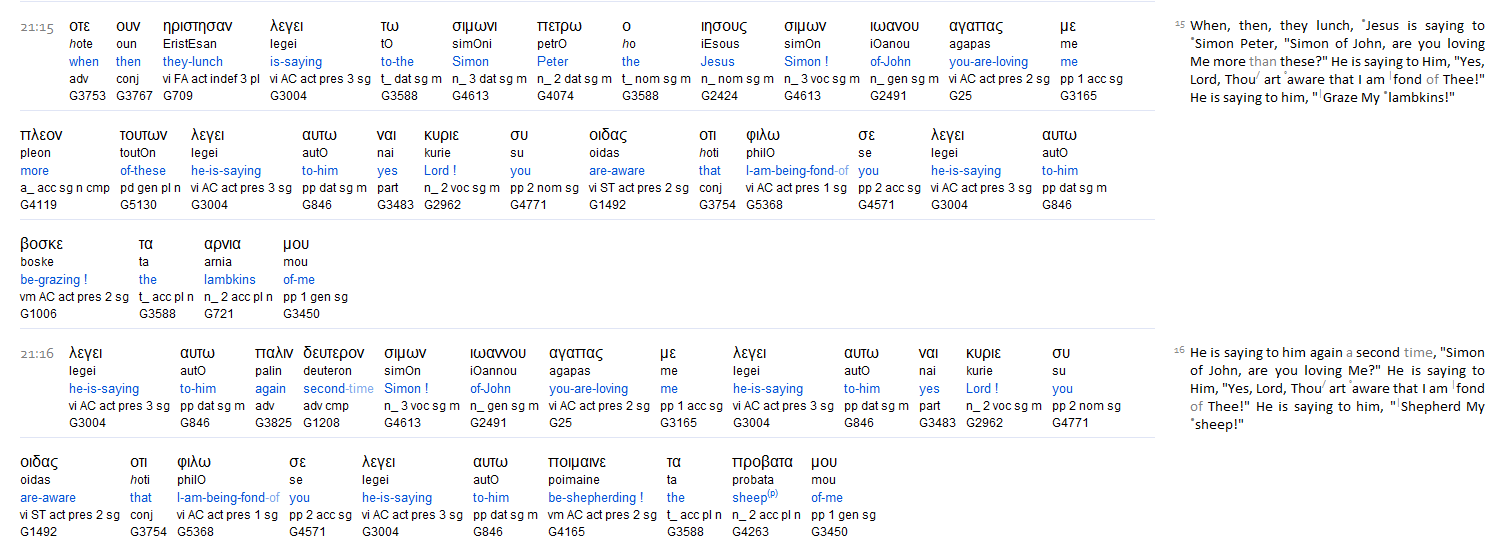
Task: Open Strong's number G3753
Action: [87, 96]
